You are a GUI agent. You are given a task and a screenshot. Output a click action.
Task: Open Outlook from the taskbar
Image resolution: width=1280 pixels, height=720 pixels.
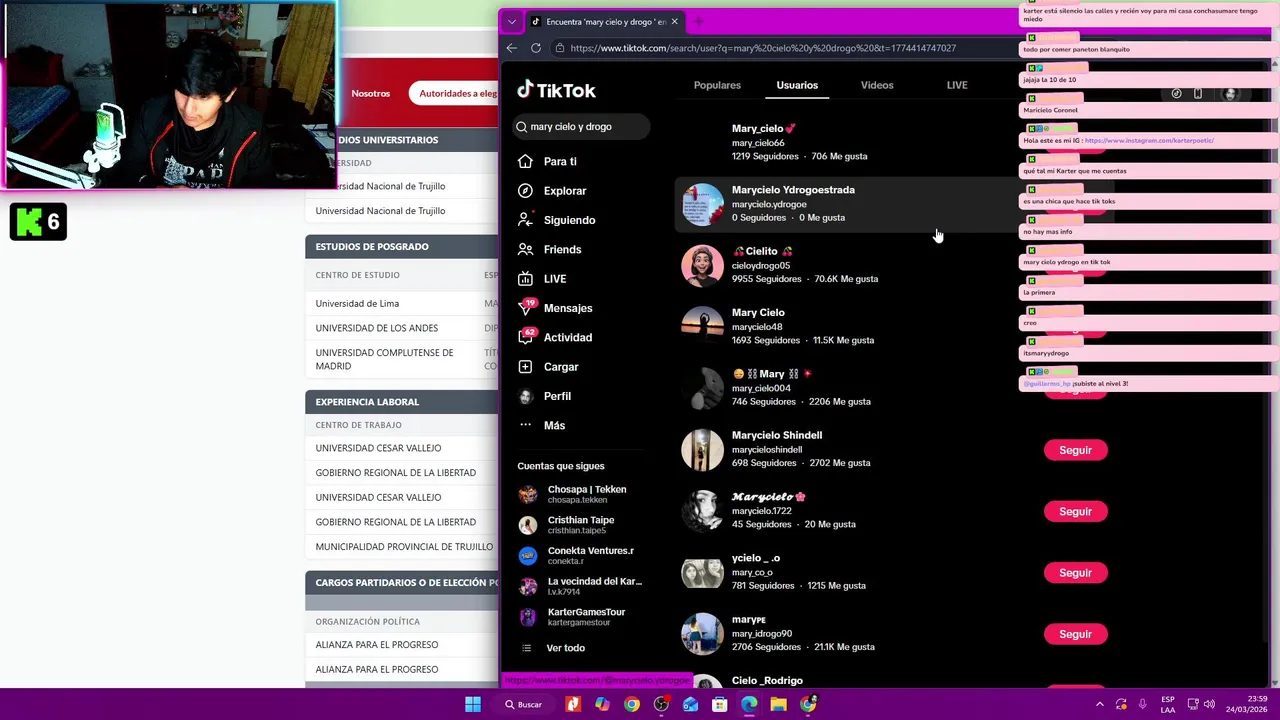[x=690, y=704]
